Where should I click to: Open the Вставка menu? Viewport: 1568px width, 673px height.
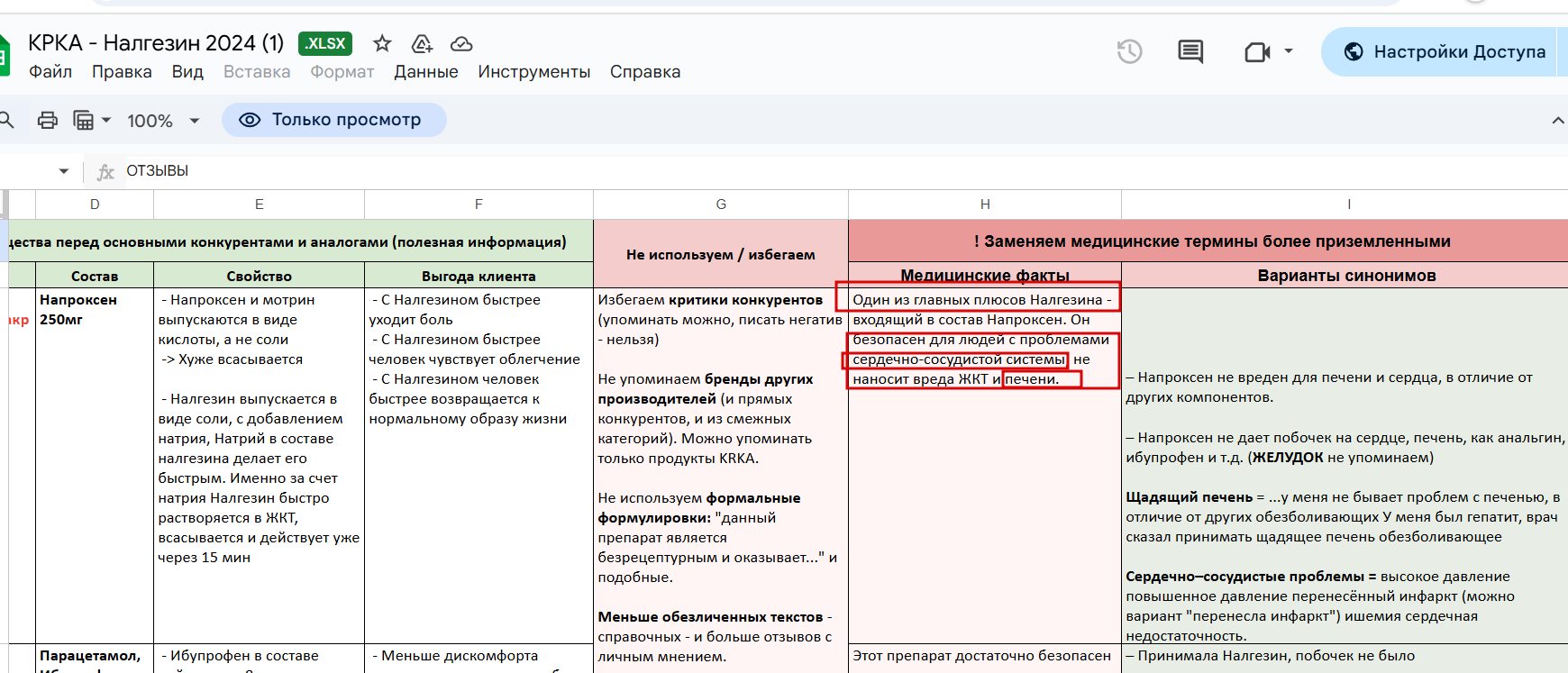[257, 72]
